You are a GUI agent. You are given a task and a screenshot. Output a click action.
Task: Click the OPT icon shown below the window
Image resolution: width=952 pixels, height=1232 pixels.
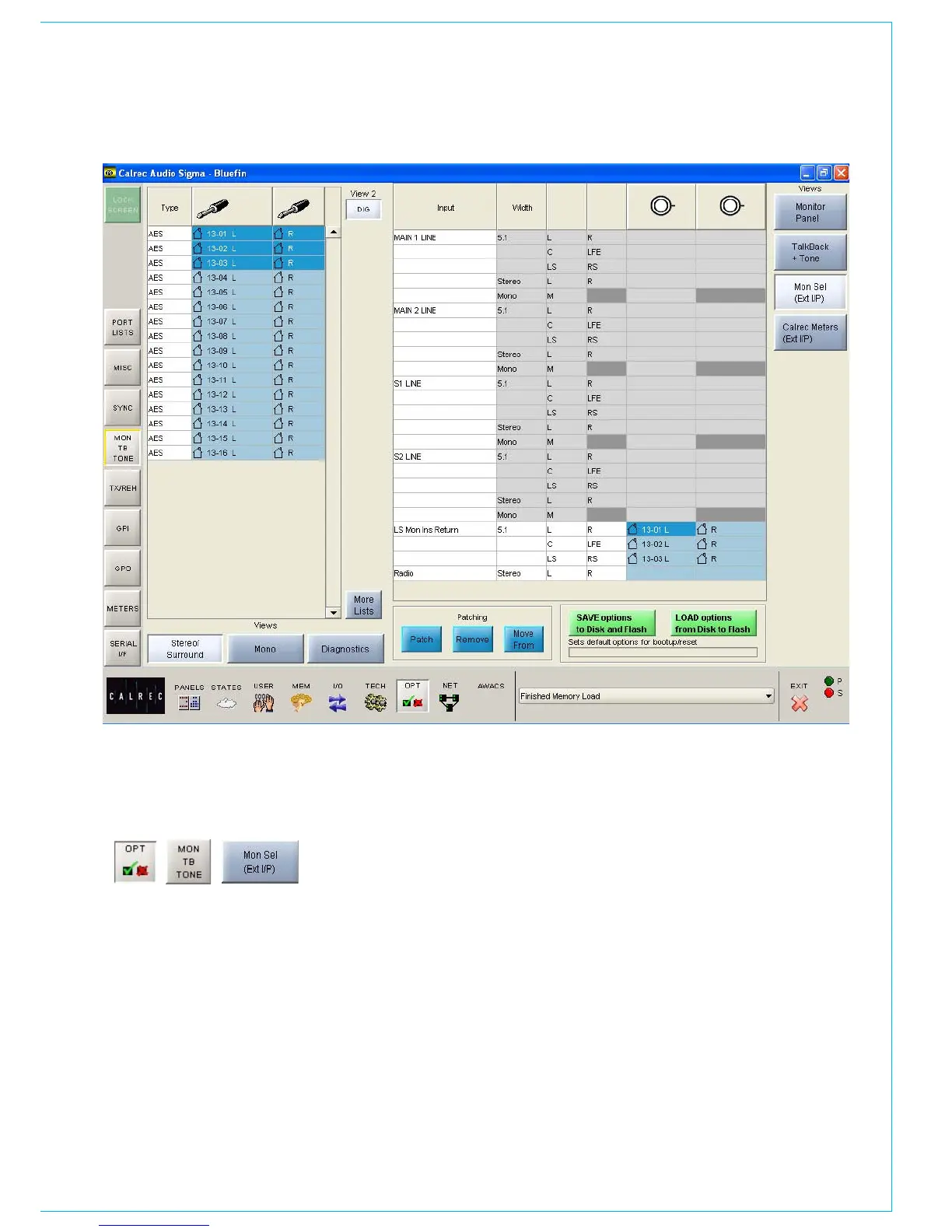[135, 862]
